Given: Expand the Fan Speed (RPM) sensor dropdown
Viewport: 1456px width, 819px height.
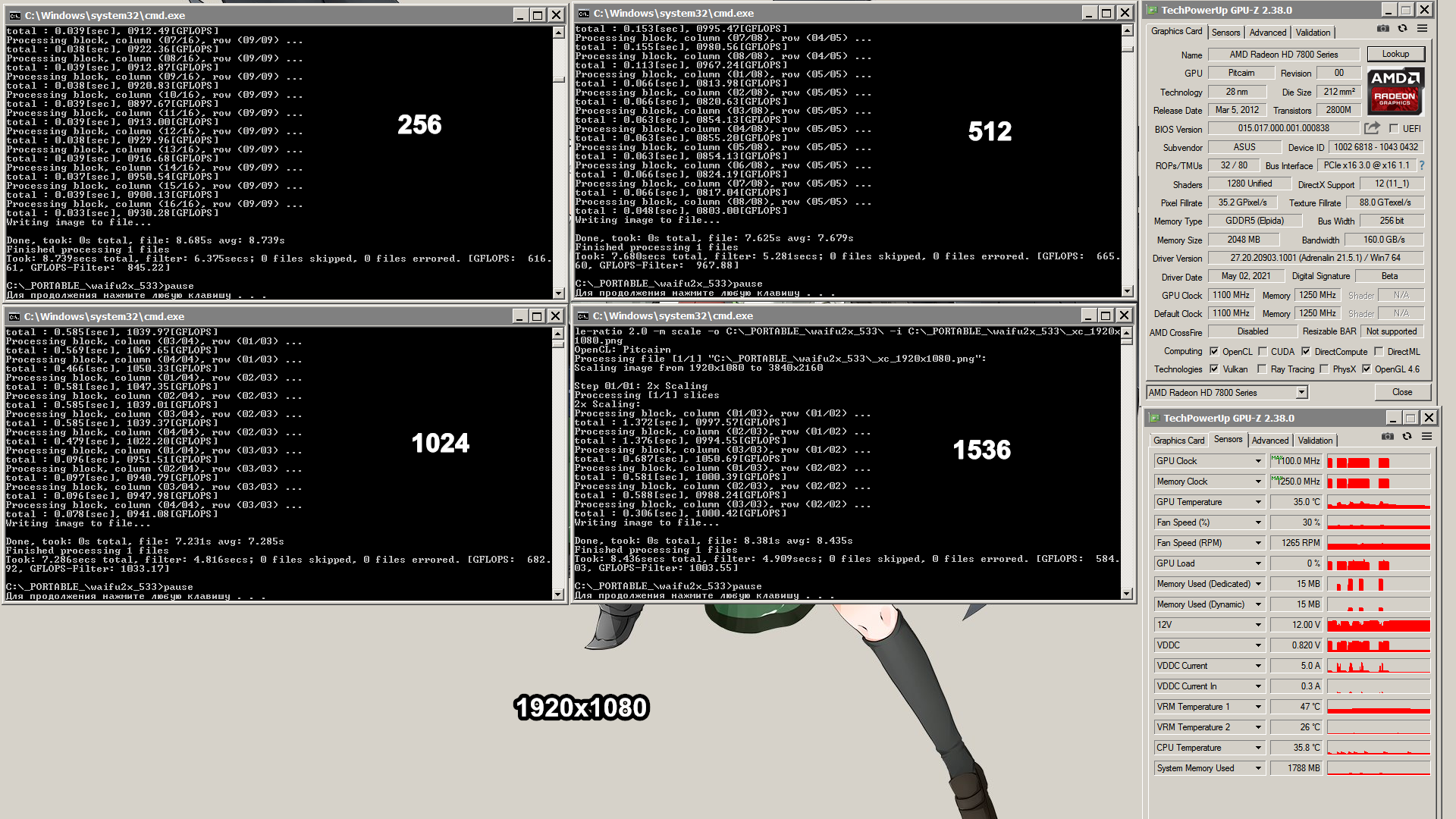Looking at the screenshot, I should click(x=1258, y=543).
